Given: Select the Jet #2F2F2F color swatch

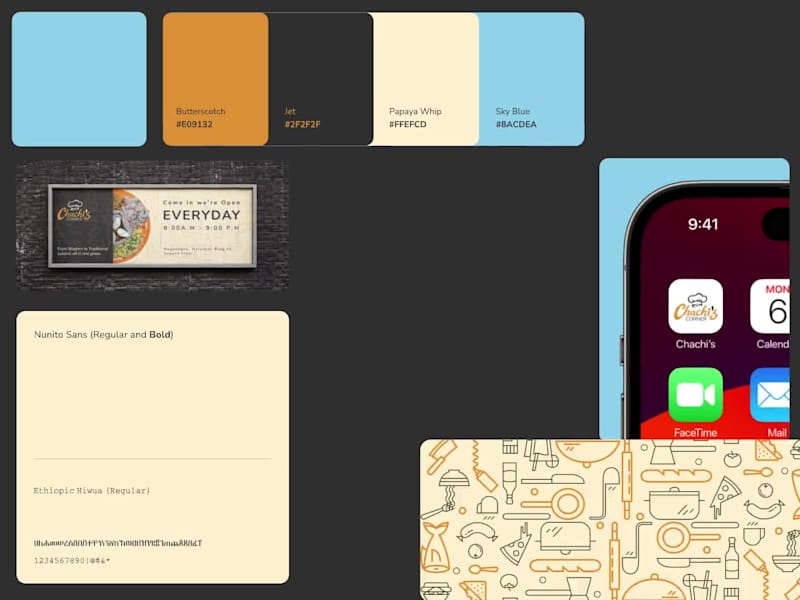Looking at the screenshot, I should pos(321,79).
